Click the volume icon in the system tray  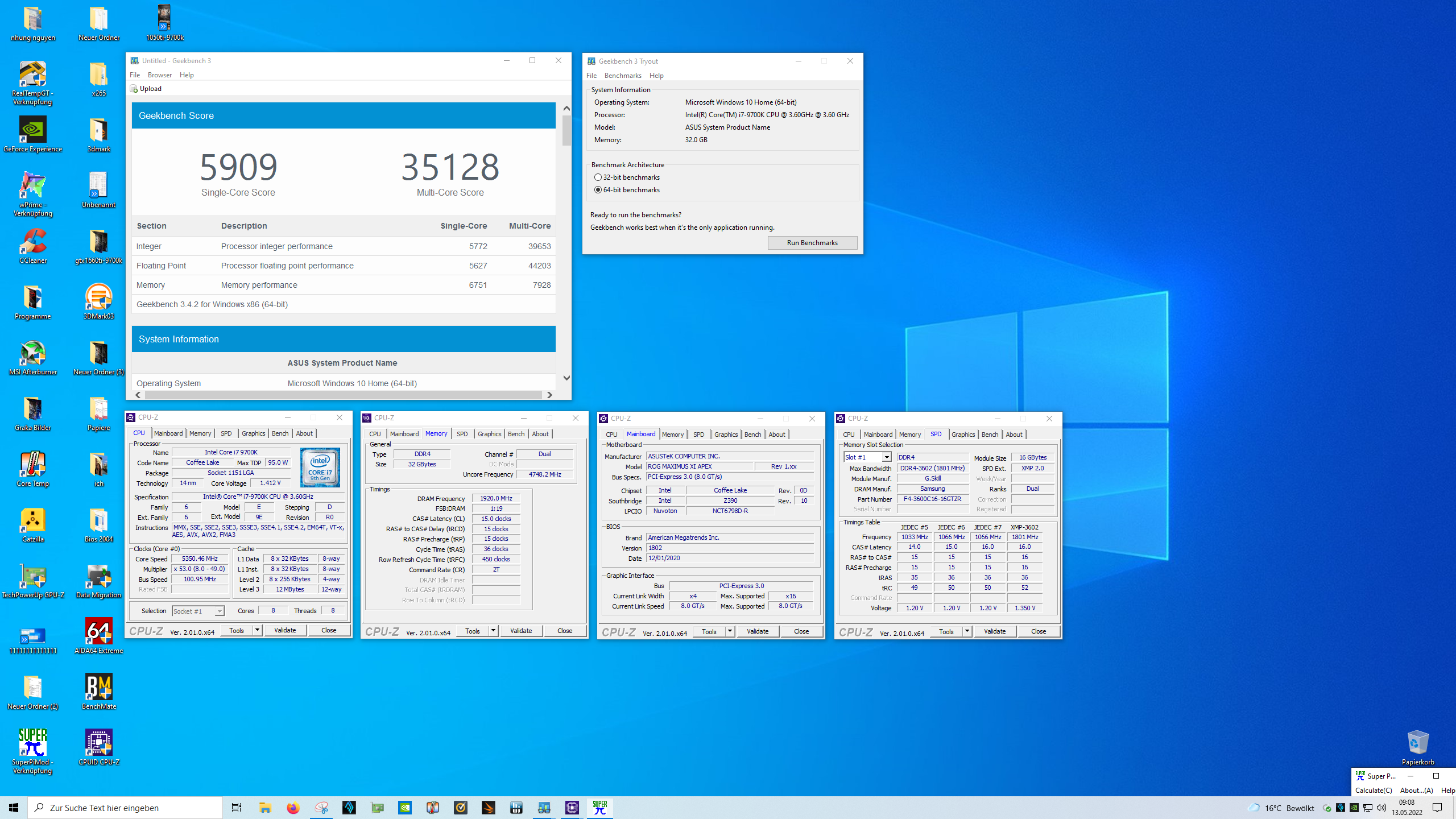(x=1381, y=808)
